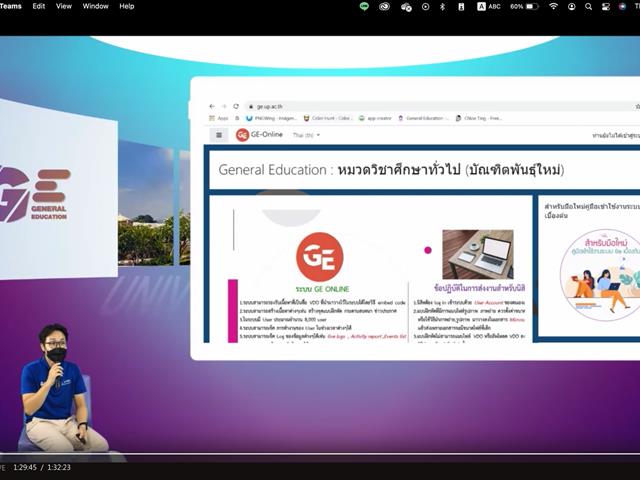The width and height of the screenshot is (640, 480).
Task: Click the LINE icon in menu bar
Action: pos(364,6)
